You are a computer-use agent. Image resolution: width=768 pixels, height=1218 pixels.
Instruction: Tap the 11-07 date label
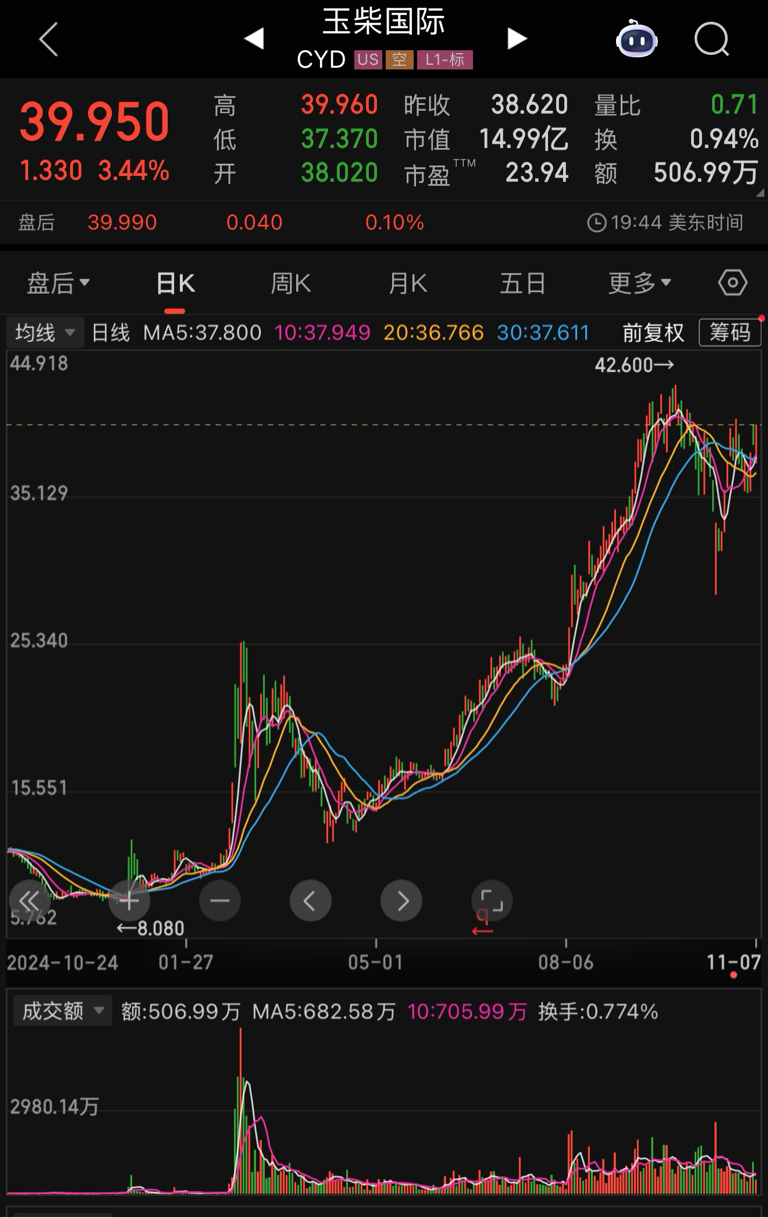click(x=732, y=962)
